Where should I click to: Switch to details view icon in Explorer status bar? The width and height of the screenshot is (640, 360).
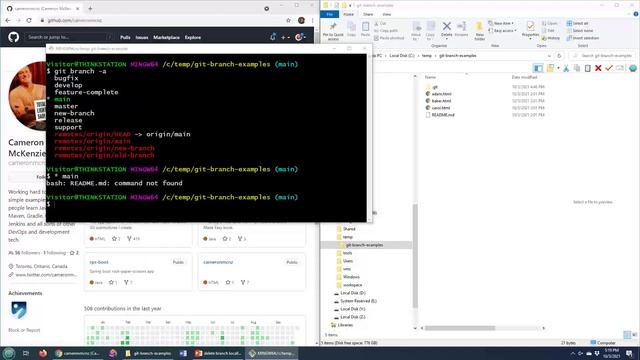[x=627, y=335]
